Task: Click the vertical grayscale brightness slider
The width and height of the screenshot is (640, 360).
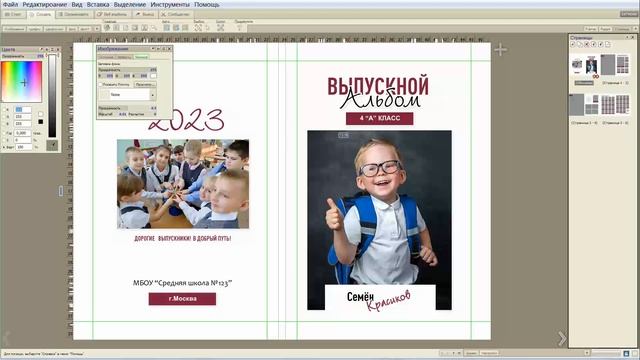Action: tap(52, 96)
